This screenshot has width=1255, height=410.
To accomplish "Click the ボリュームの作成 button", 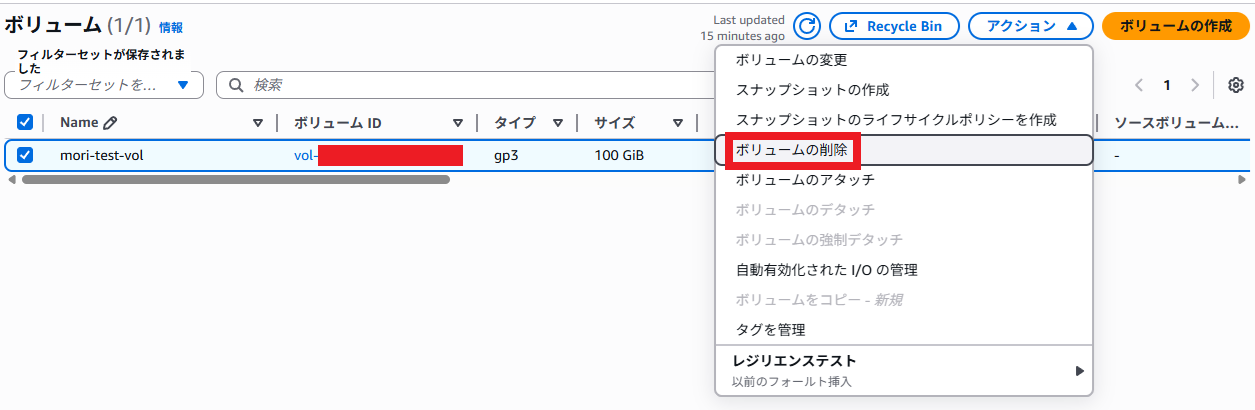I will pyautogui.click(x=1175, y=27).
